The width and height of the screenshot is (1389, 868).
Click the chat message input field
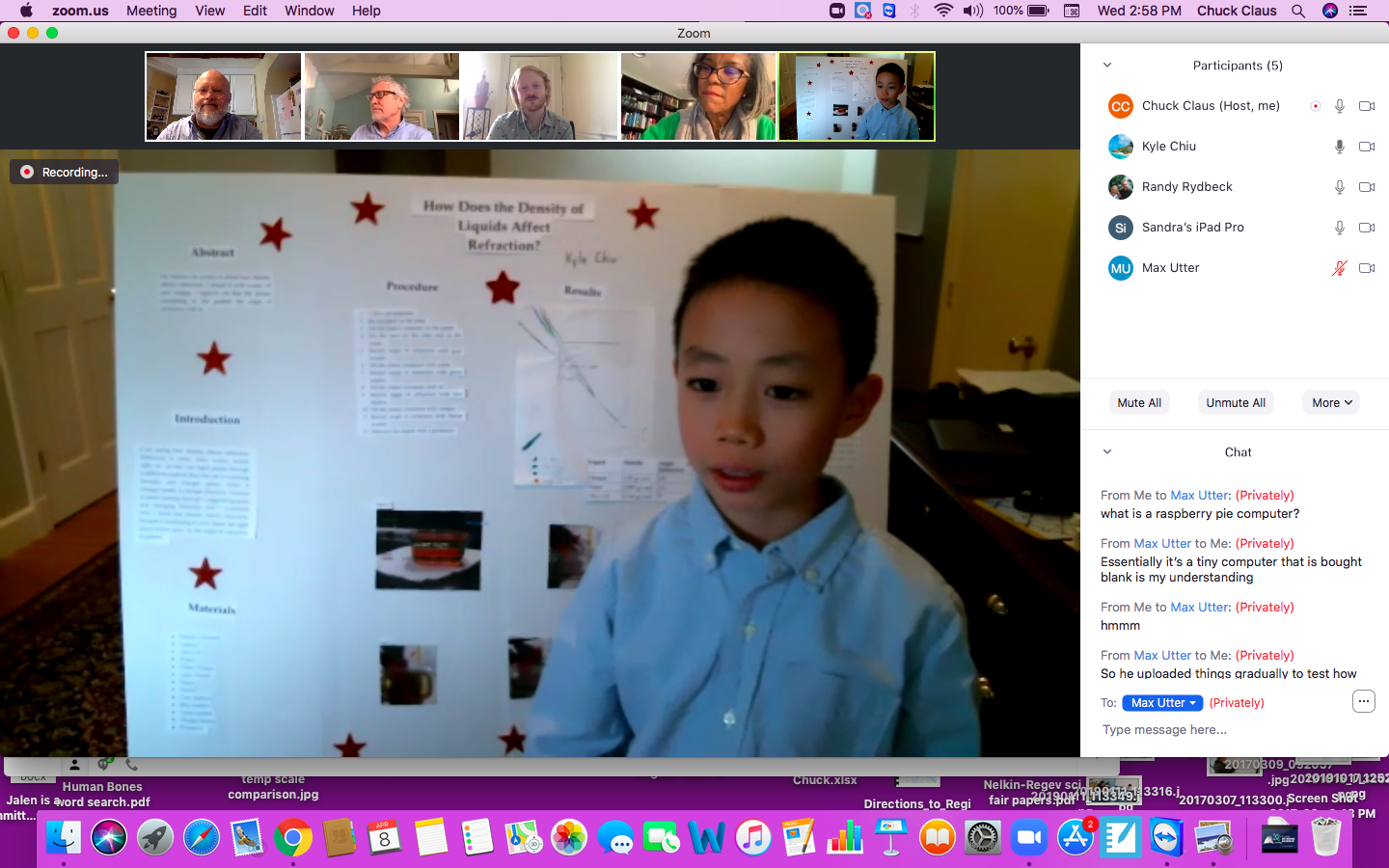pyautogui.click(x=1225, y=730)
